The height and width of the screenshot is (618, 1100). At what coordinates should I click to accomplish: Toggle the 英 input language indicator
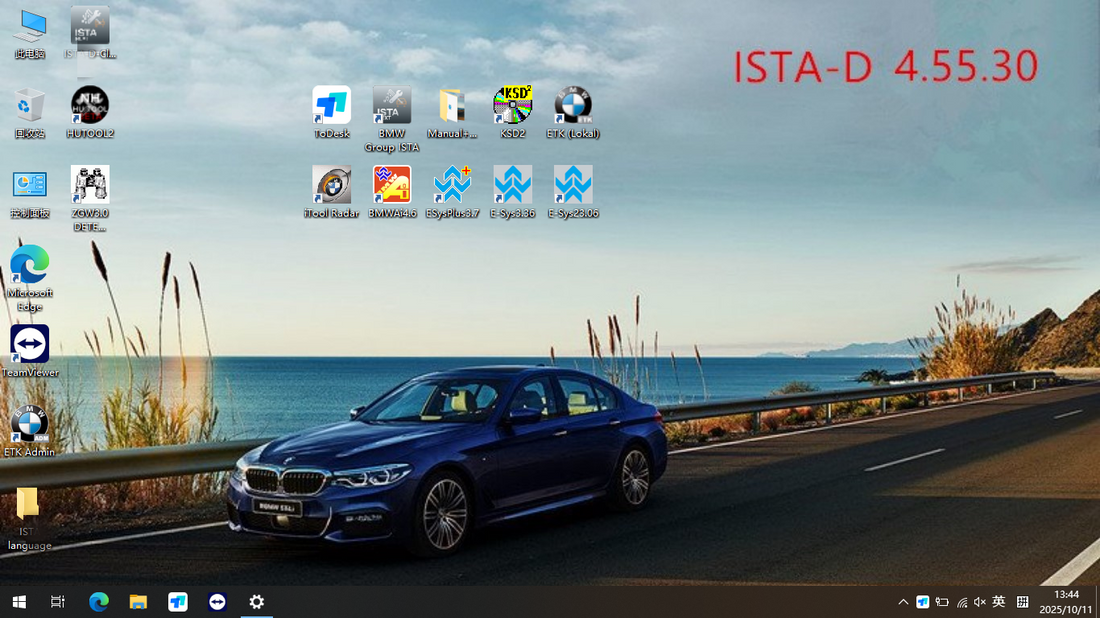(x=998, y=602)
